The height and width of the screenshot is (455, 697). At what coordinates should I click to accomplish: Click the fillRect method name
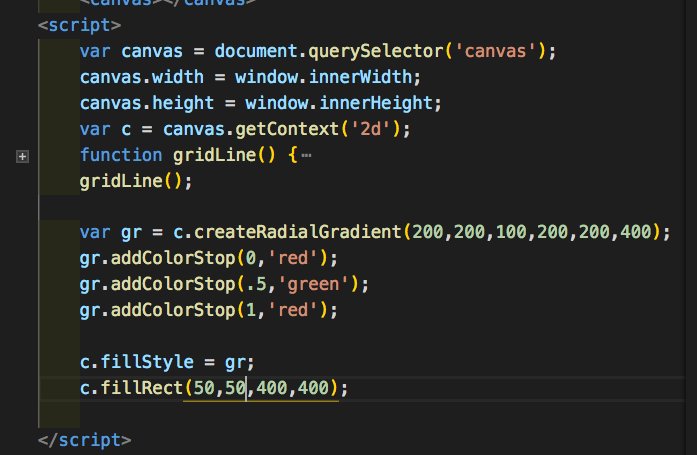(142, 388)
